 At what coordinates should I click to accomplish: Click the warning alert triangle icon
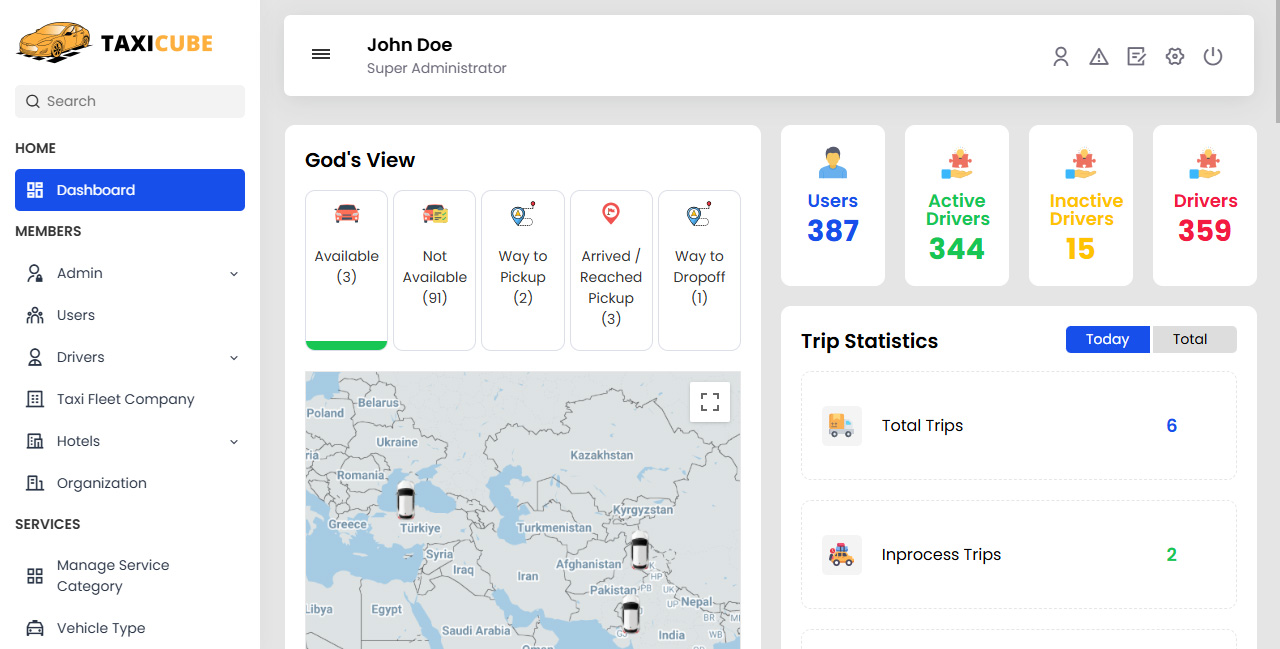(1099, 57)
